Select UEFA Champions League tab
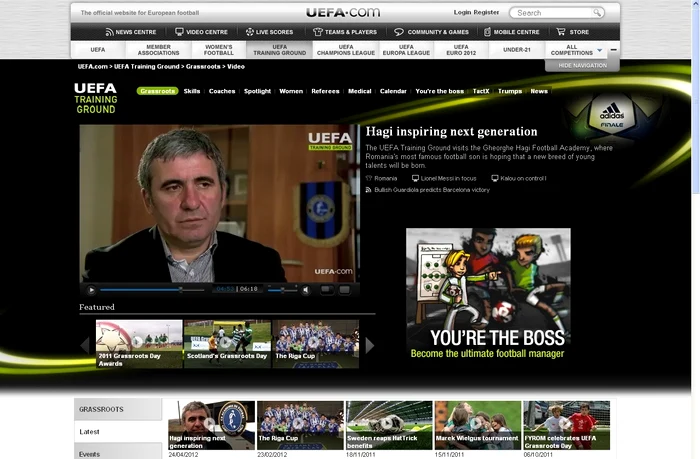Screen dimensions: 700x459 pyautogui.click(x=346, y=50)
